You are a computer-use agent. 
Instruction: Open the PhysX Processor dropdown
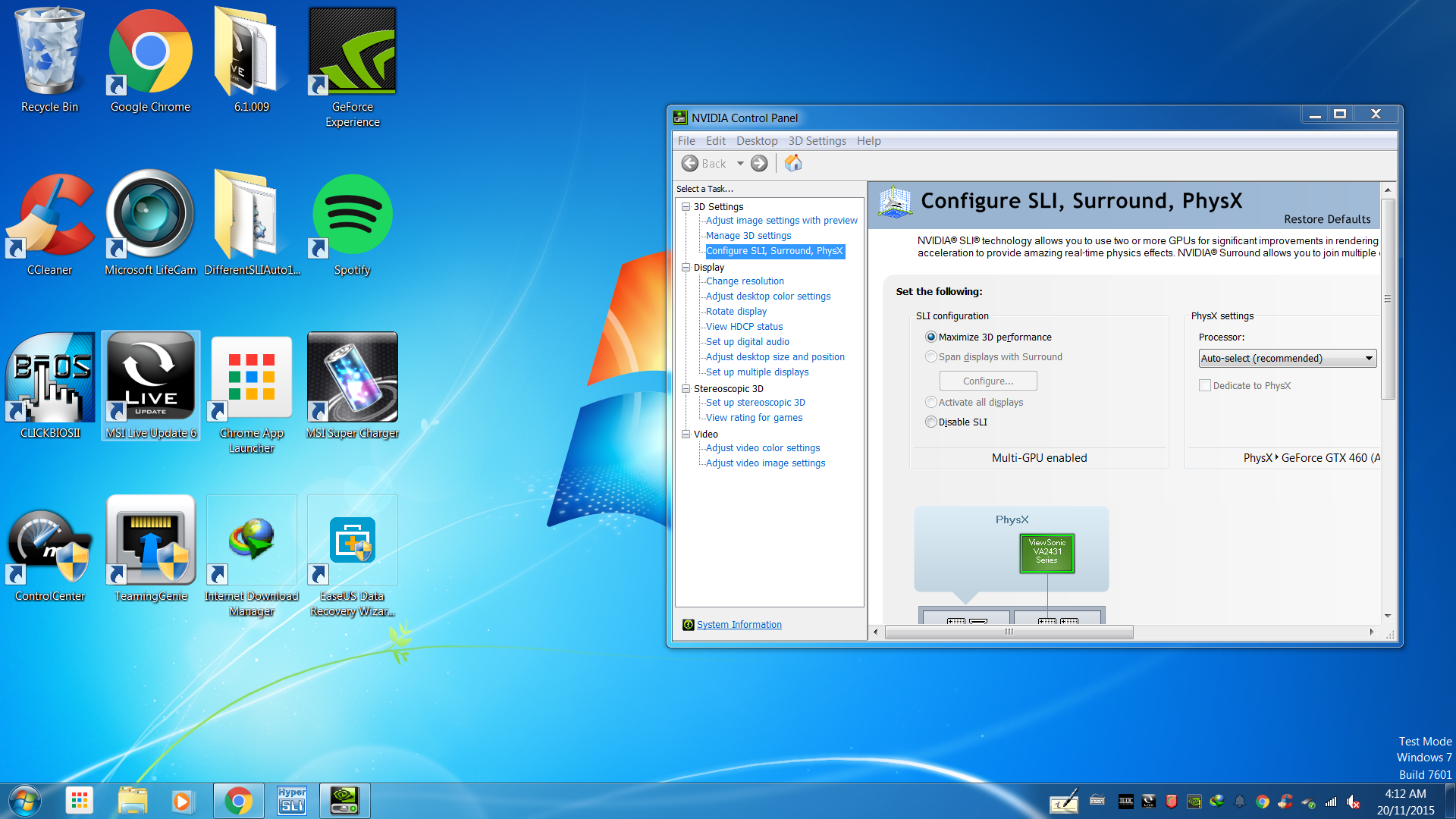click(1288, 358)
